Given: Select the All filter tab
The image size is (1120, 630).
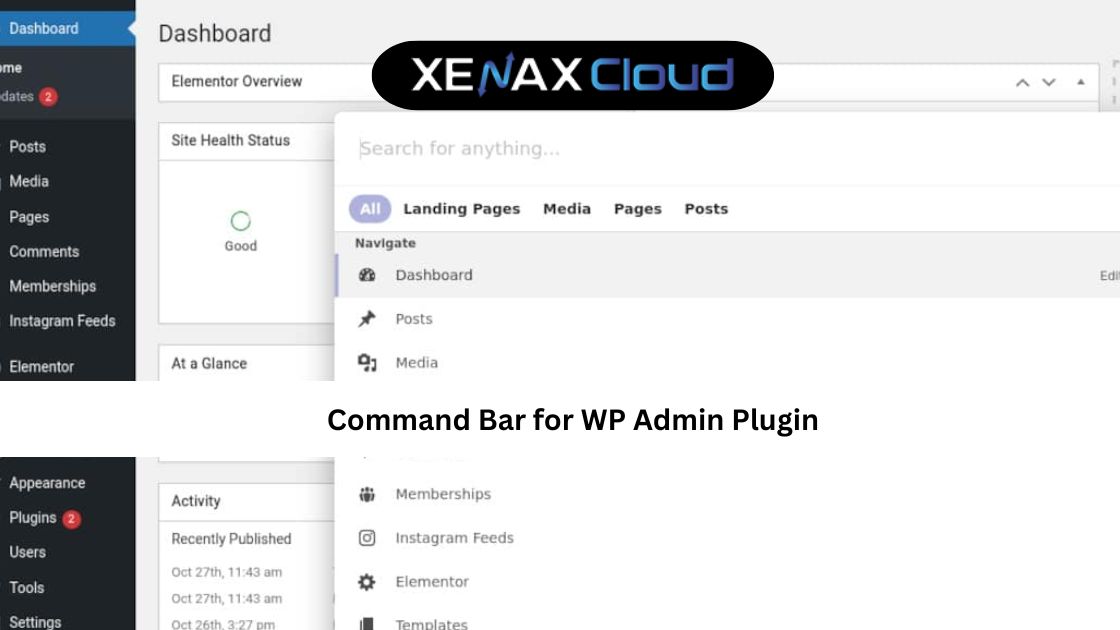Looking at the screenshot, I should (x=369, y=209).
